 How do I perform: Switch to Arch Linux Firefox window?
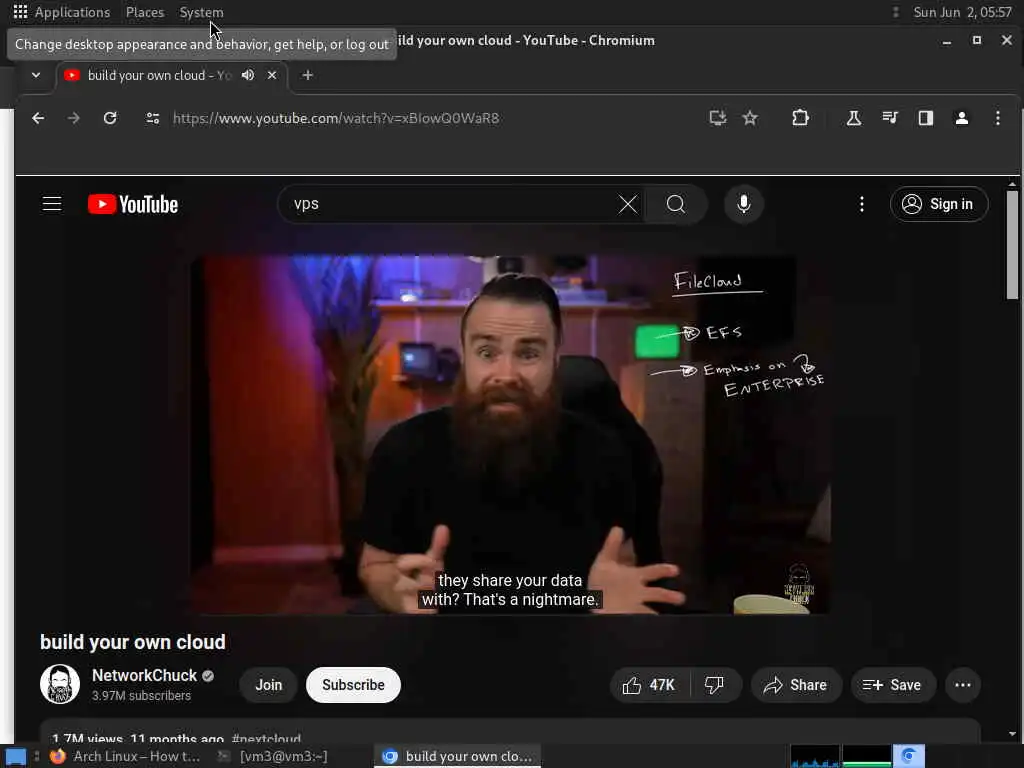[x=125, y=756]
